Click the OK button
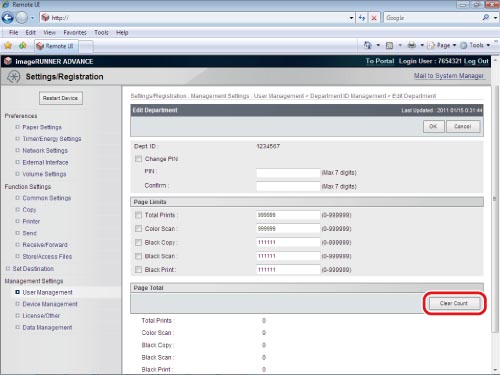The width and height of the screenshot is (500, 375). tap(433, 126)
